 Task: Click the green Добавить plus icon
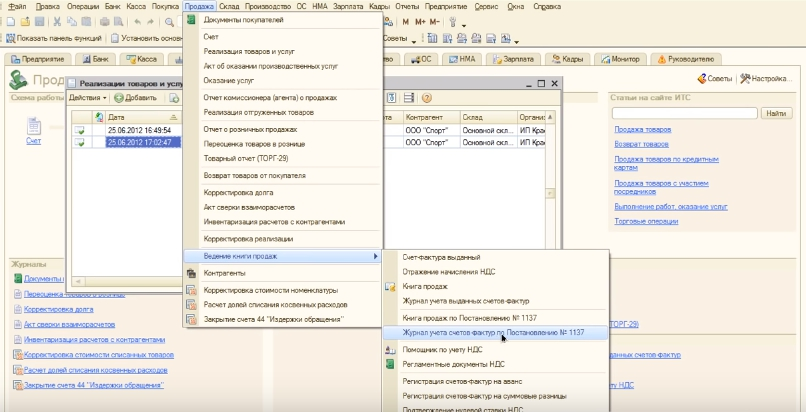pyautogui.click(x=118, y=98)
